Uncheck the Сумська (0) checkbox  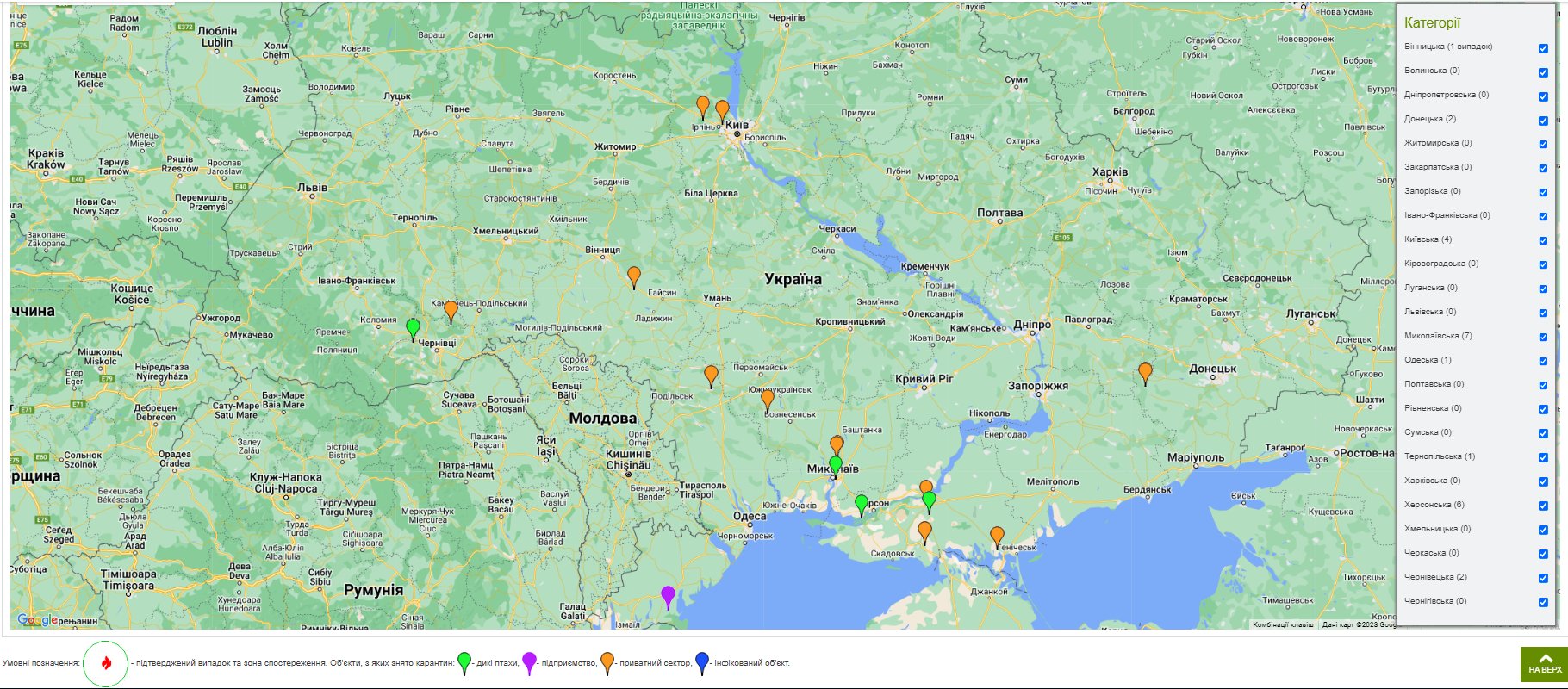[1543, 434]
